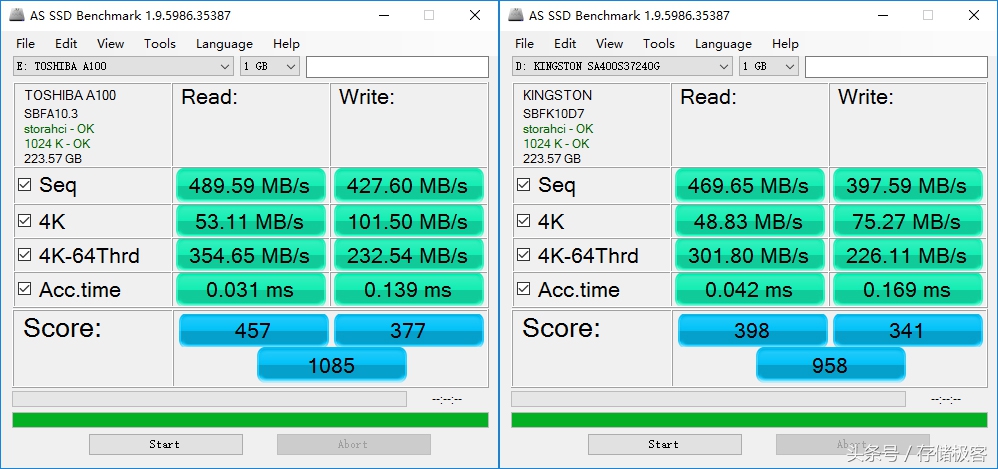
Task: Open the E: TOSHIBA A100 drive dropdown
Action: coord(123,66)
